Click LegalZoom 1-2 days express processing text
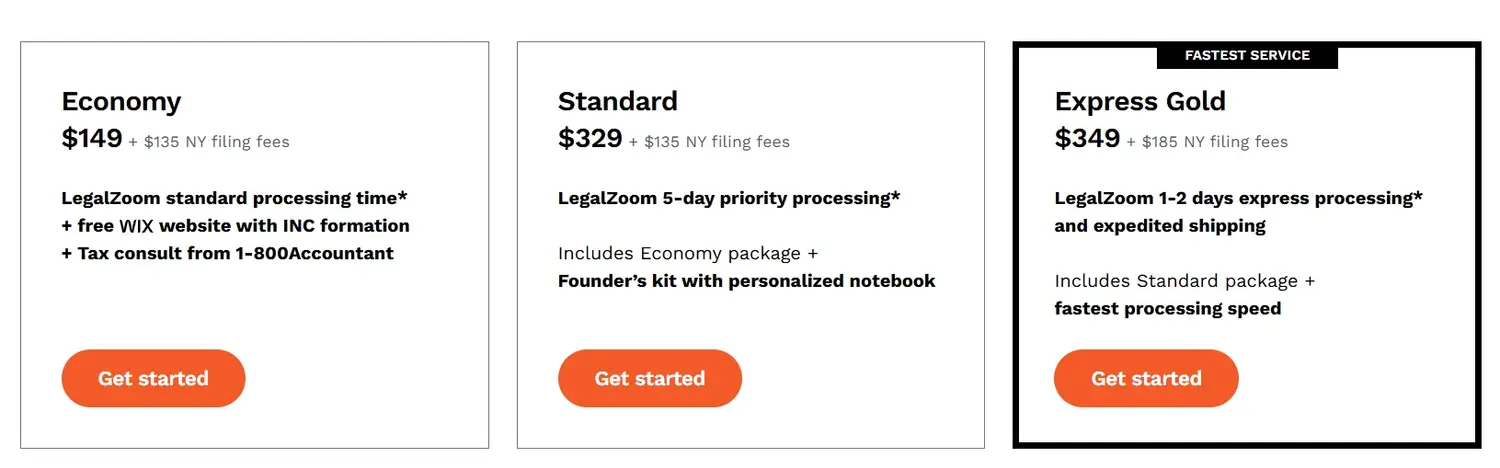The width and height of the screenshot is (1500, 468). (x=1238, y=198)
